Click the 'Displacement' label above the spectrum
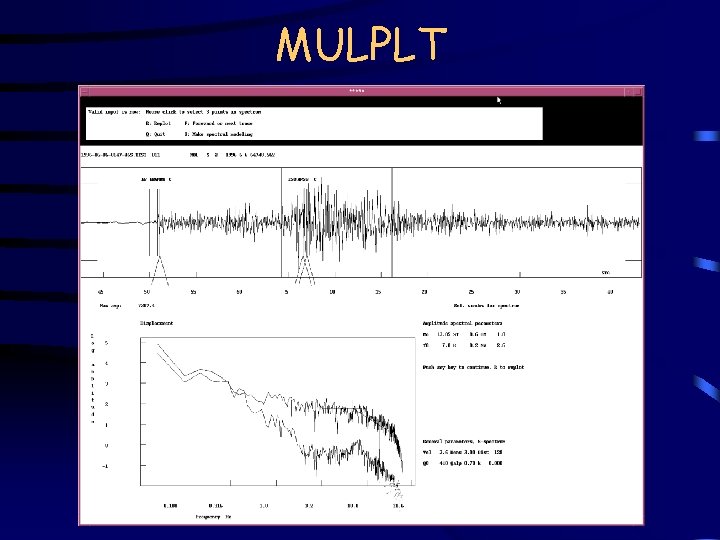 click(157, 323)
